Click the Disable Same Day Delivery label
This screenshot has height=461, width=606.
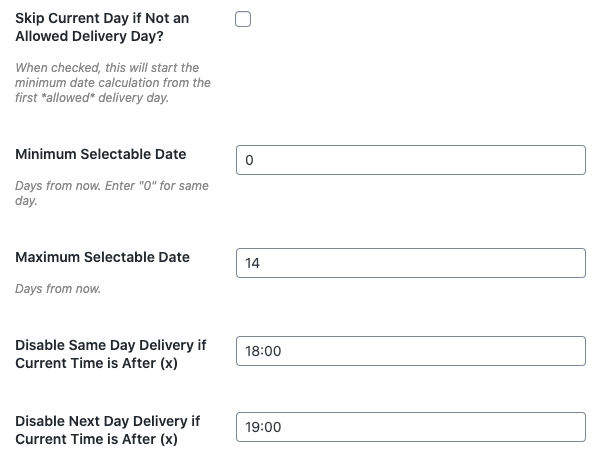[x=111, y=354]
